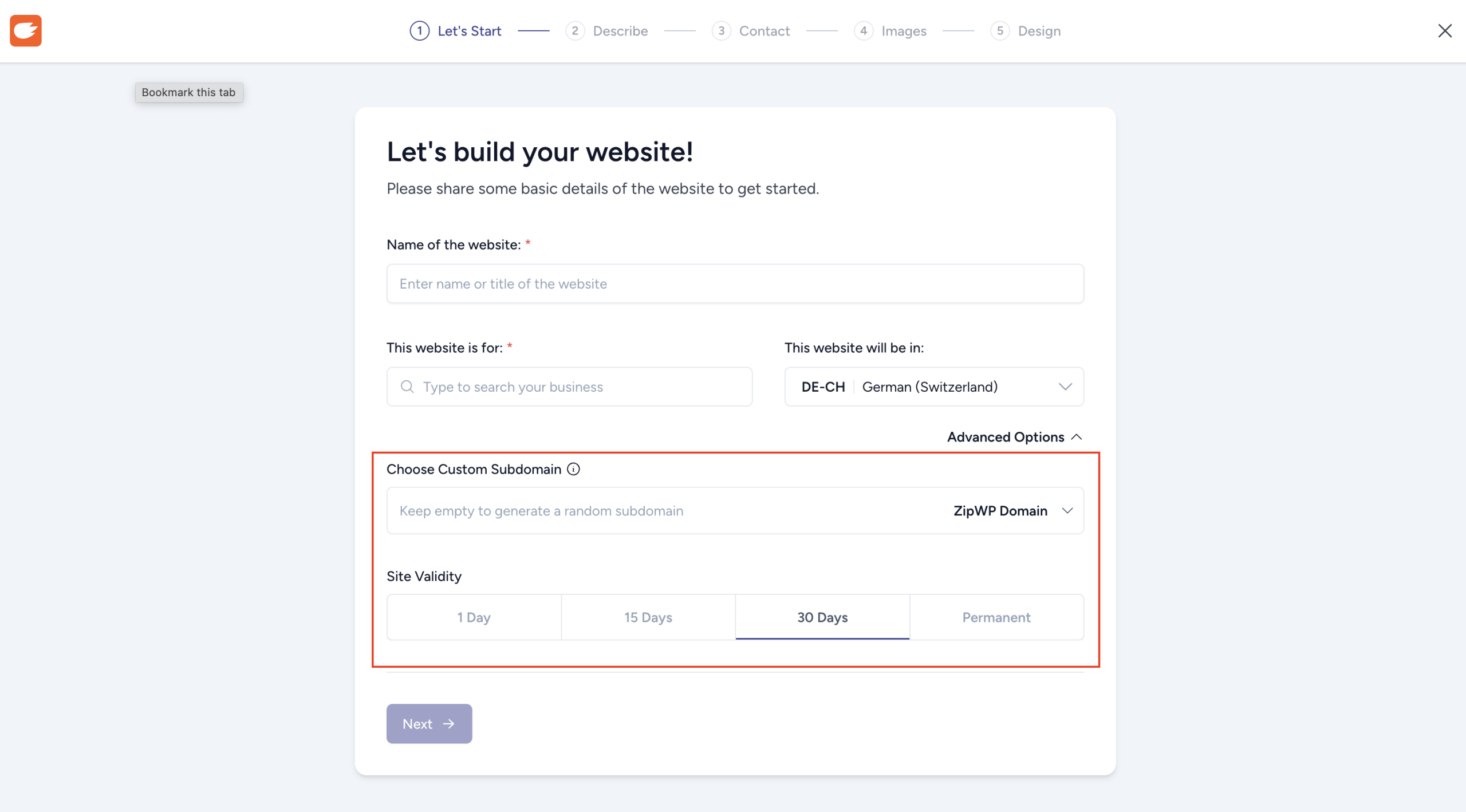
Task: Select 30 Days site validity
Action: (822, 617)
